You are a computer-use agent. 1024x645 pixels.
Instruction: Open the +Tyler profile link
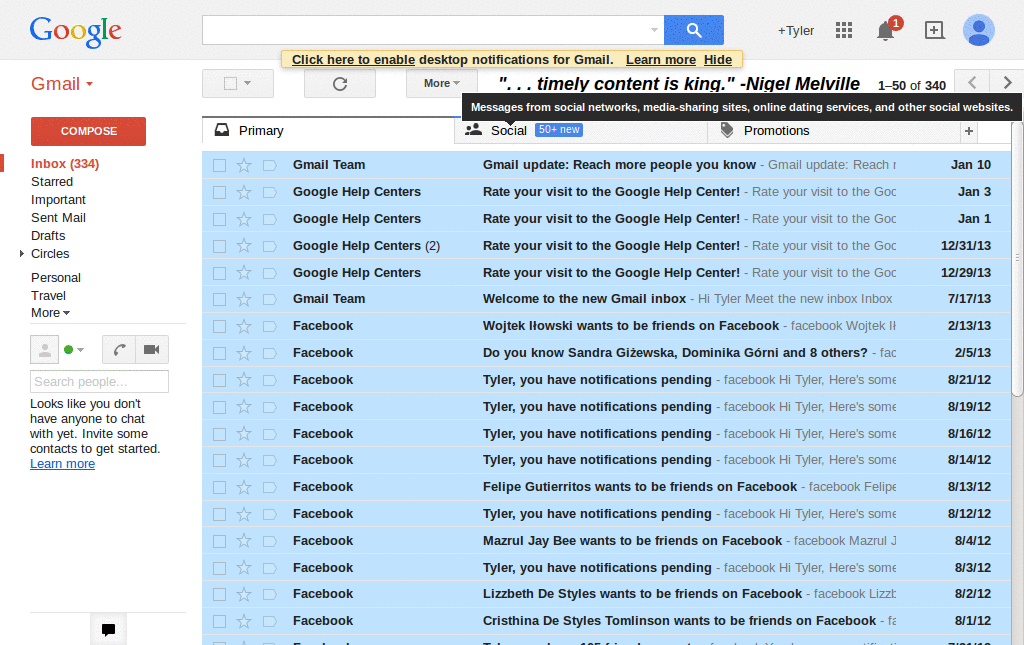coord(795,31)
